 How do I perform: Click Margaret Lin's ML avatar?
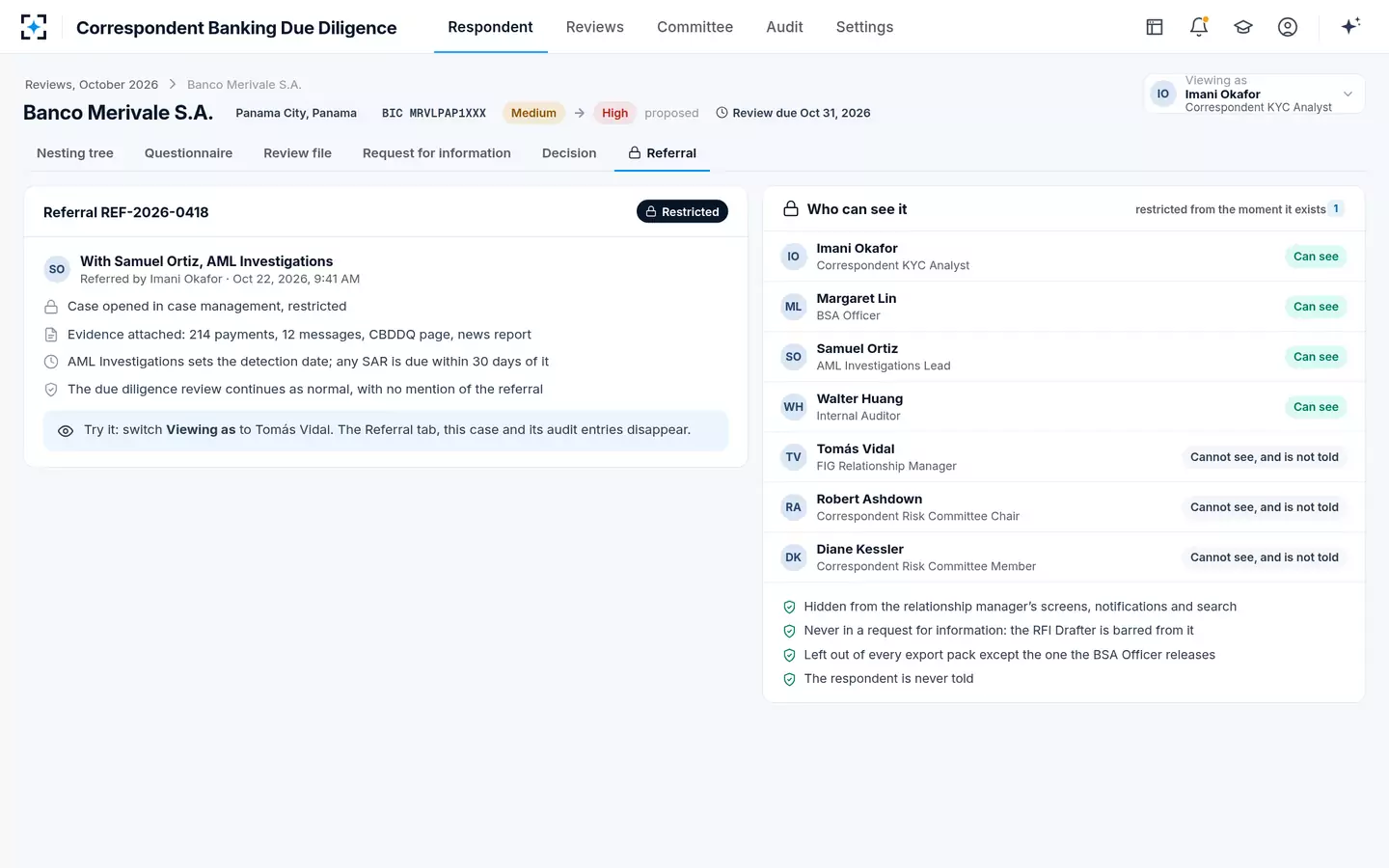(793, 307)
